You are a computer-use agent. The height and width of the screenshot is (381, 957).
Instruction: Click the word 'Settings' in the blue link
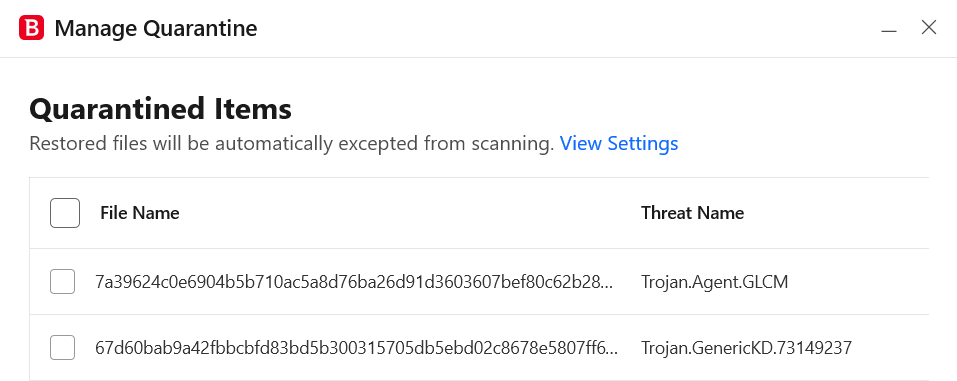[x=643, y=143]
